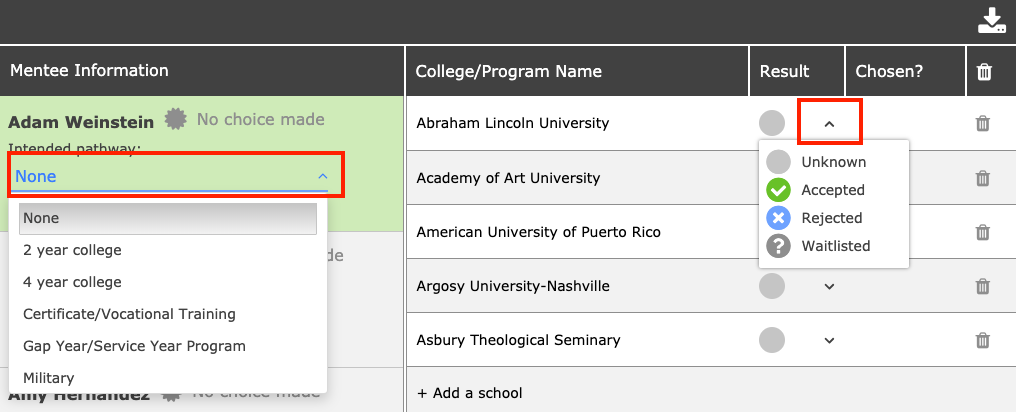Delete the Argosy University-Nashville row
The image size is (1016, 412).
pyautogui.click(x=983, y=286)
